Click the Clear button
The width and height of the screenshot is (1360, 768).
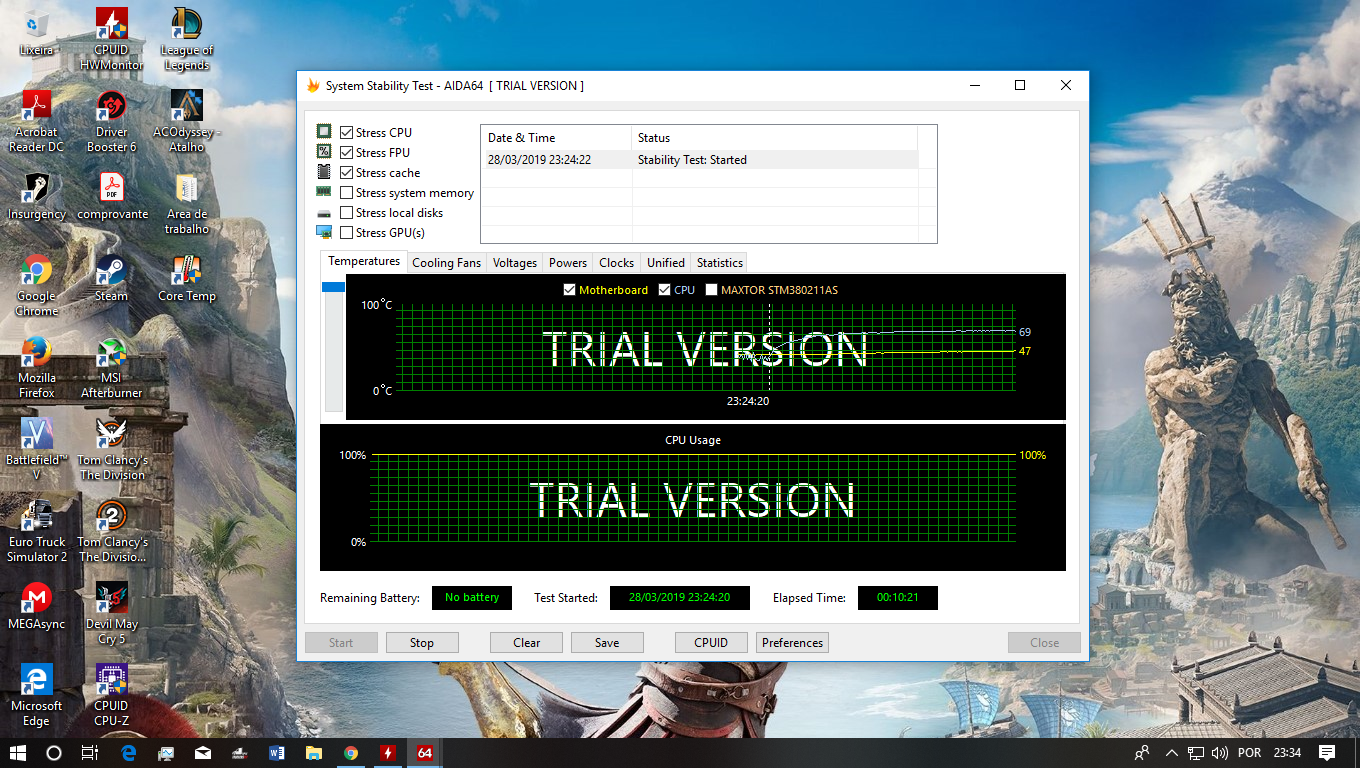[x=526, y=643]
